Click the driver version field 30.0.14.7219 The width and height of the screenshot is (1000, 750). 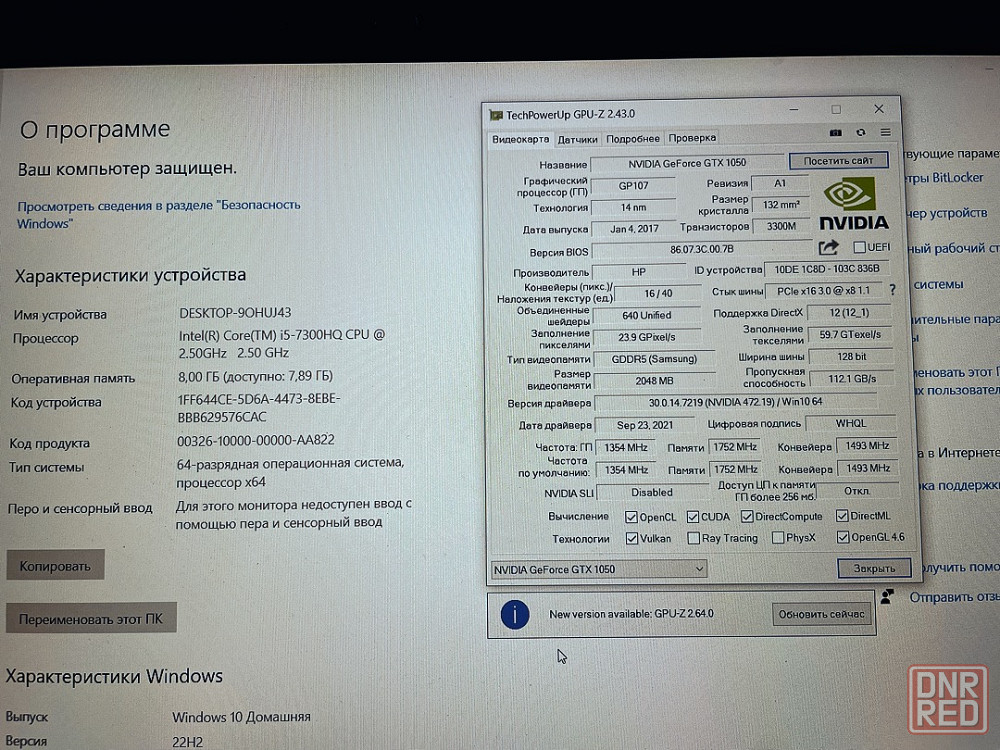735,402
